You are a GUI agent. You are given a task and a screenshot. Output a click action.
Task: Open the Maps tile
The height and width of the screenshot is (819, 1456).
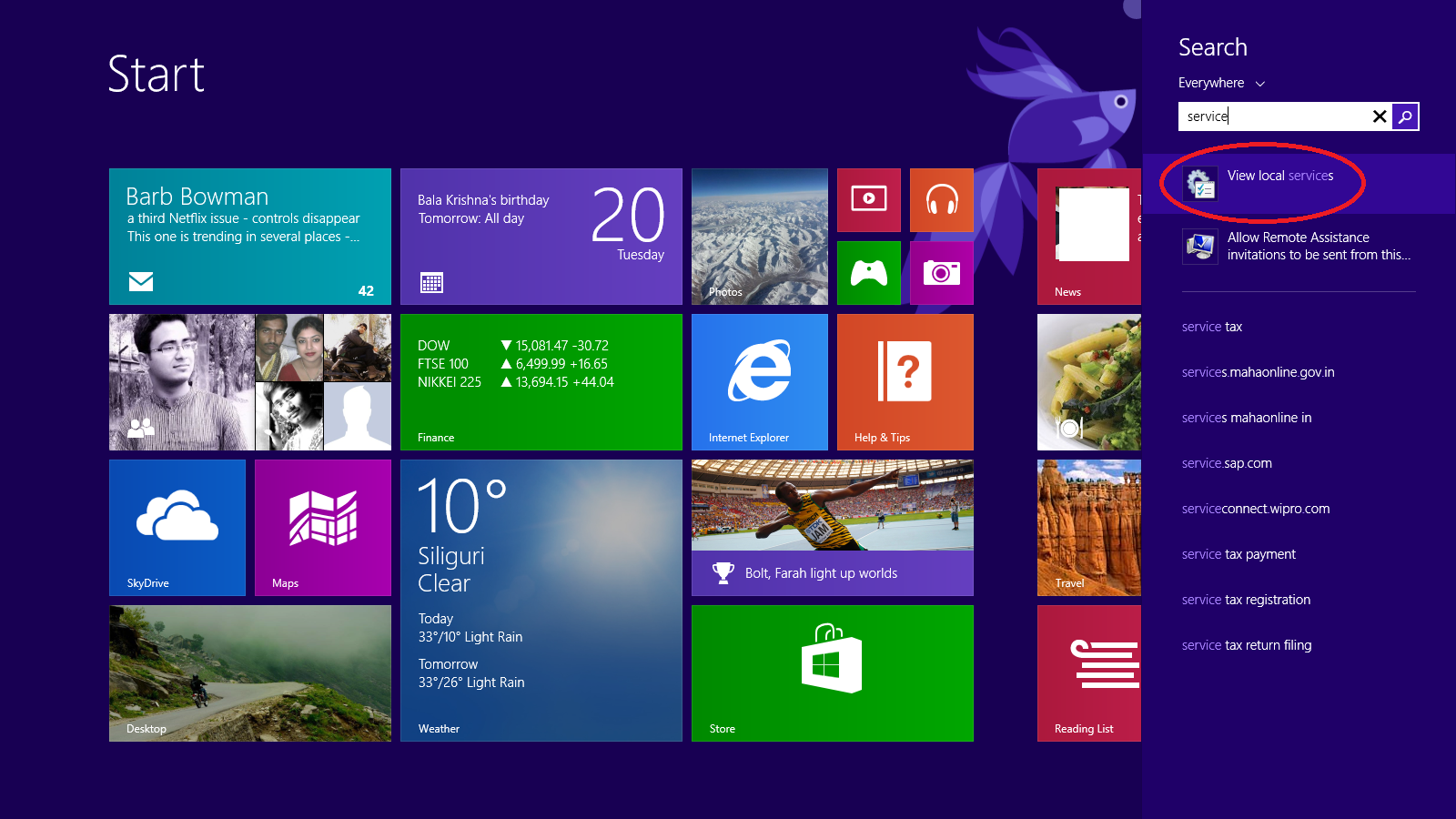[323, 528]
